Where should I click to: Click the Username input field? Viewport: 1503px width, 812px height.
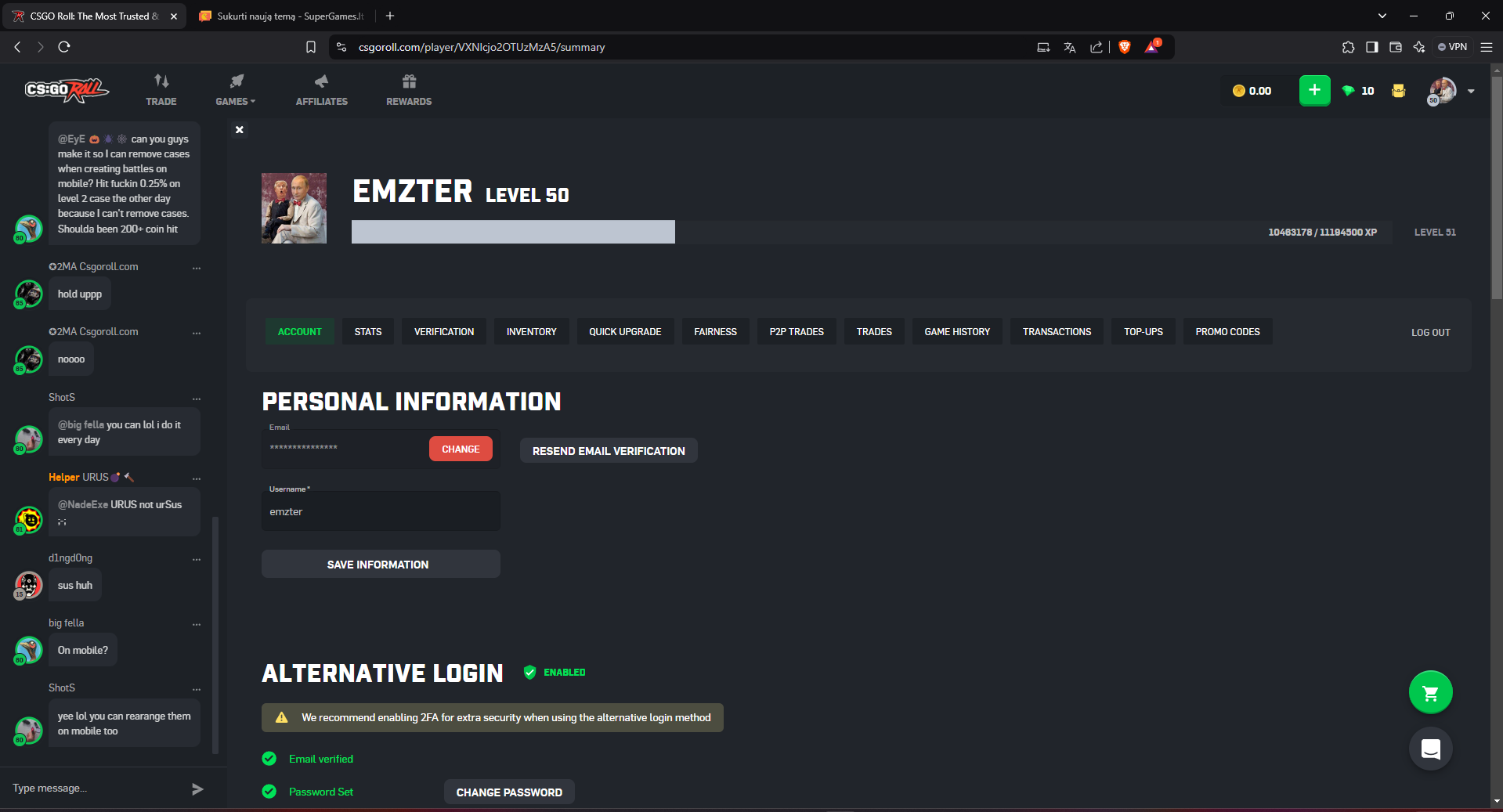click(x=381, y=511)
